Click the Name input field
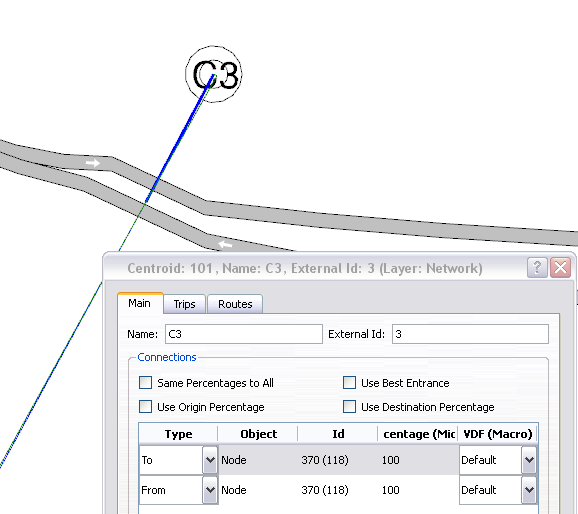The width and height of the screenshot is (578, 514). (x=244, y=334)
